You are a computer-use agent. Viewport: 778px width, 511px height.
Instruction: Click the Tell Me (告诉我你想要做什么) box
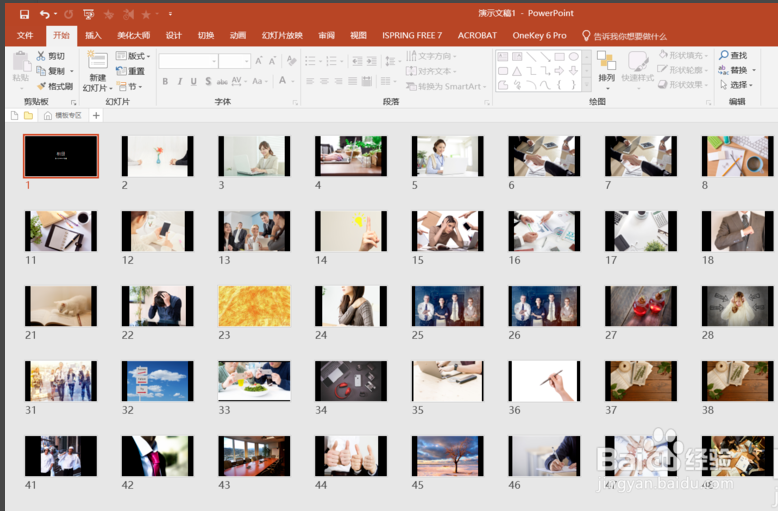pyautogui.click(x=624, y=36)
